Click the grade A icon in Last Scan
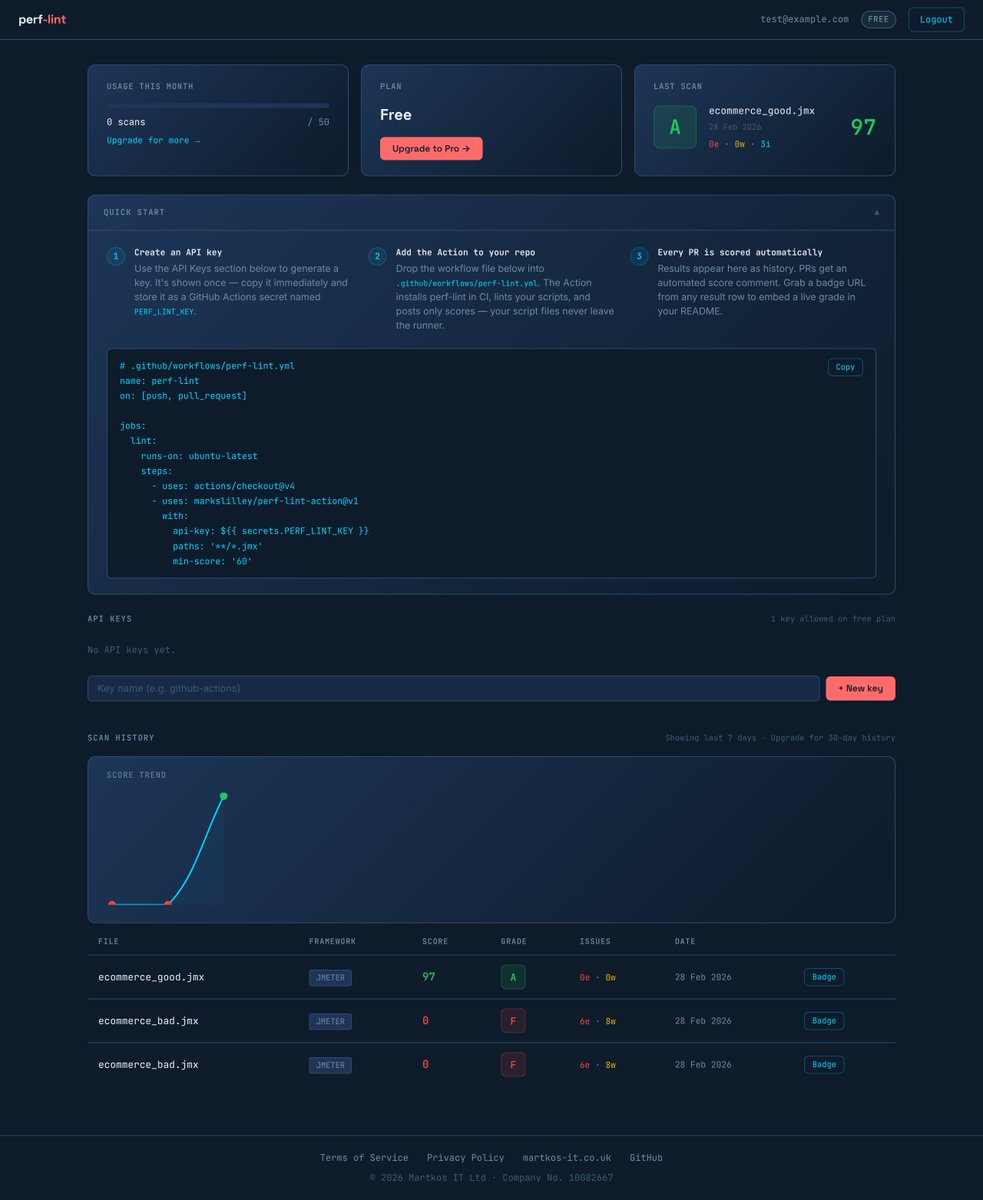983x1200 pixels. [x=675, y=127]
